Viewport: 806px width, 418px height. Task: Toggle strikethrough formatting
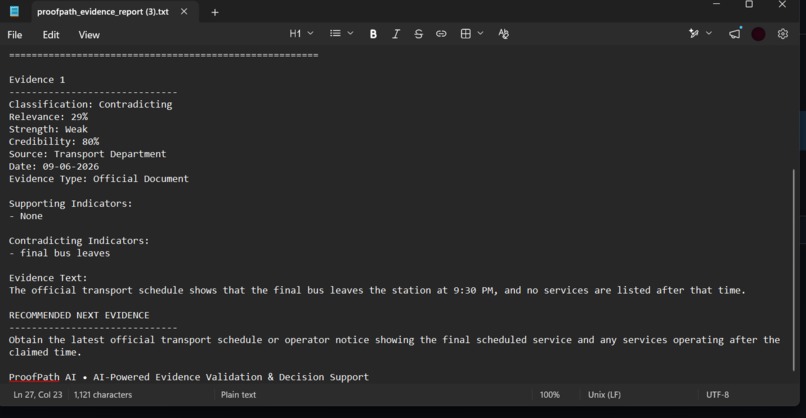pyautogui.click(x=418, y=34)
